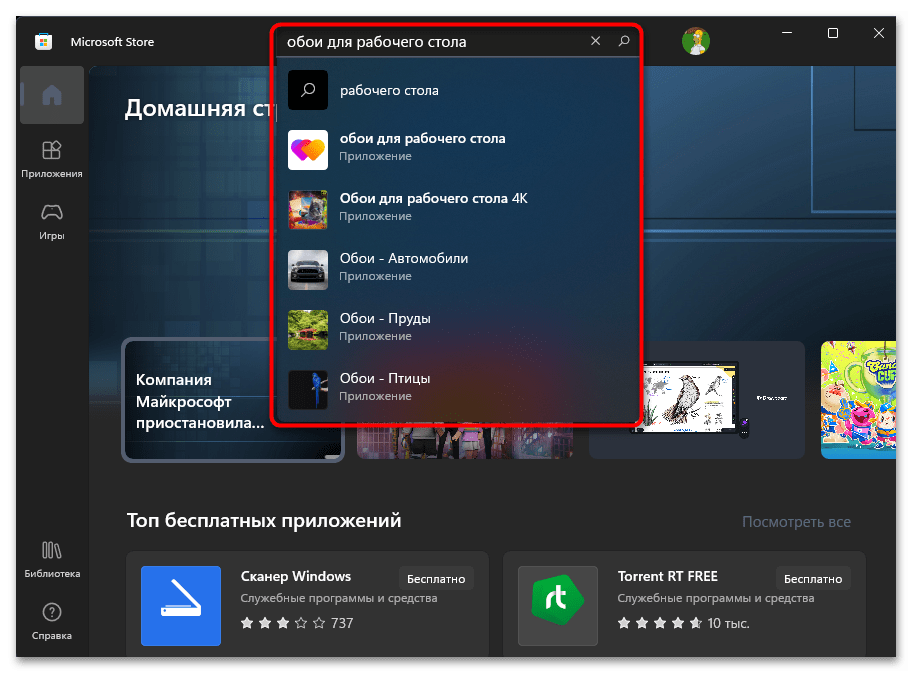Open the Приложения section
Image resolution: width=912 pixels, height=673 pixels.
click(52, 159)
